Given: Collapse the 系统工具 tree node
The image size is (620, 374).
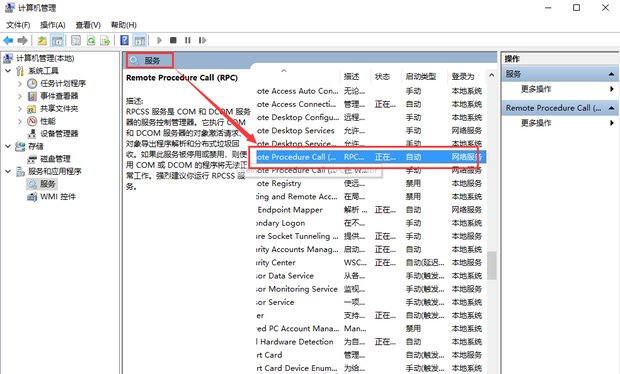Looking at the screenshot, I should pyautogui.click(x=8, y=71).
